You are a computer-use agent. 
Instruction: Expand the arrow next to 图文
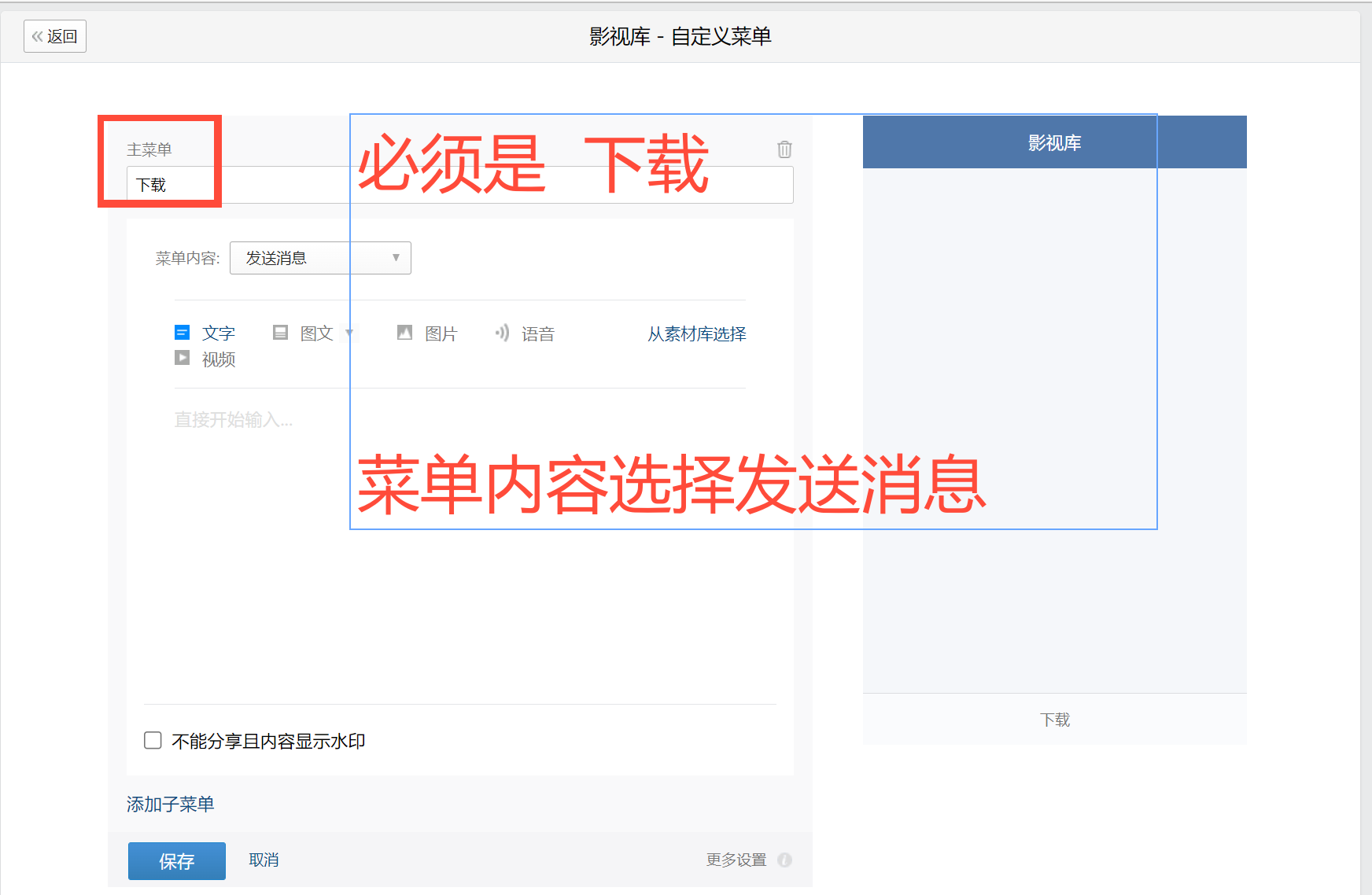coord(349,333)
